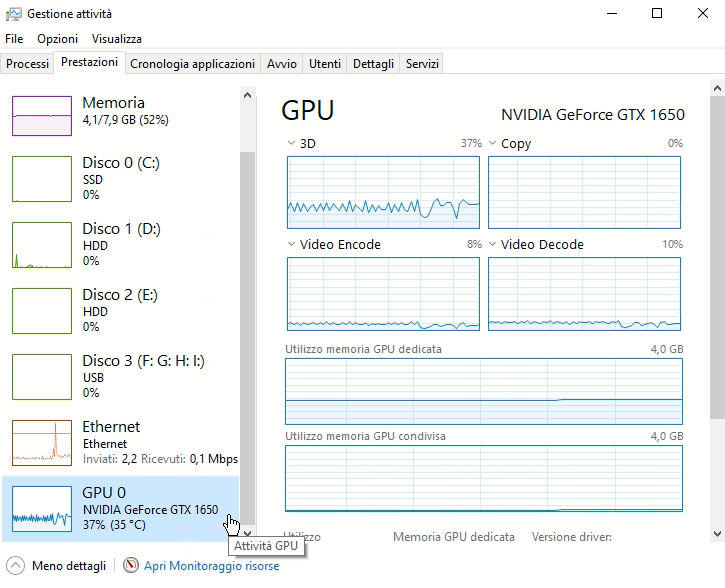
Task: Select the Disco 2 (E:) graph thumbnail
Action: point(42,311)
